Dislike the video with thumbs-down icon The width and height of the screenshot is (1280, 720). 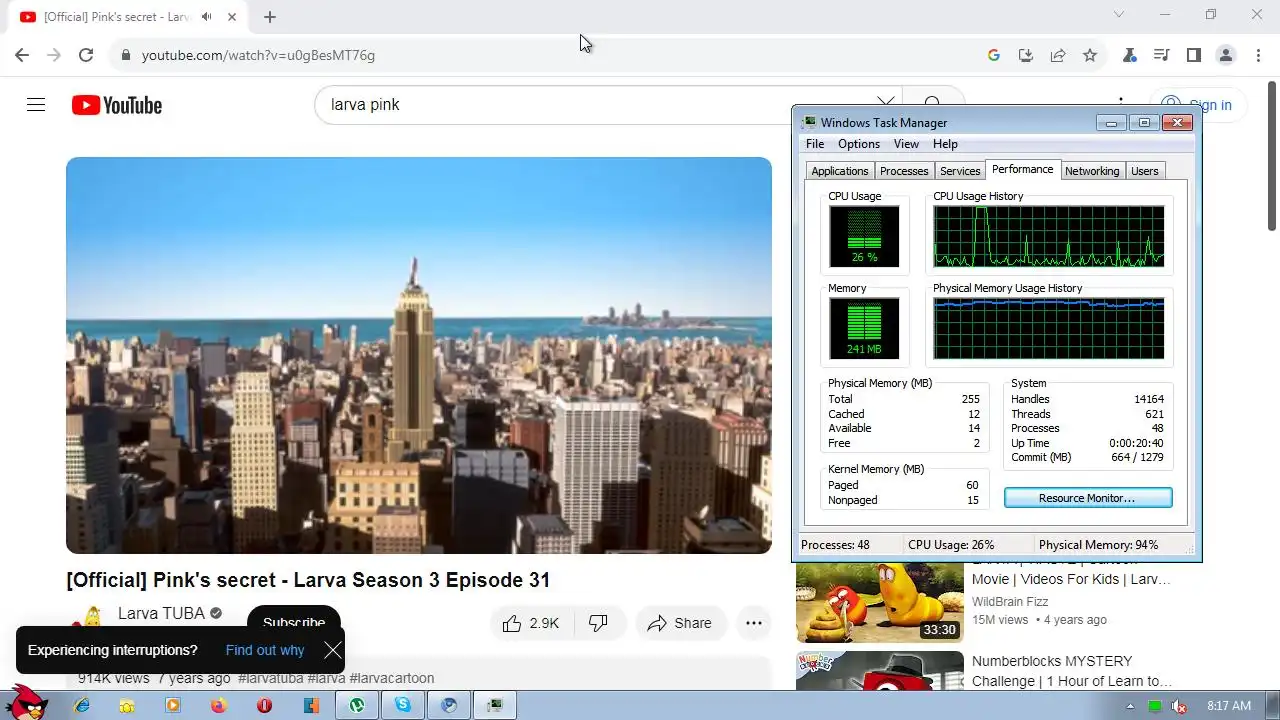(x=598, y=623)
